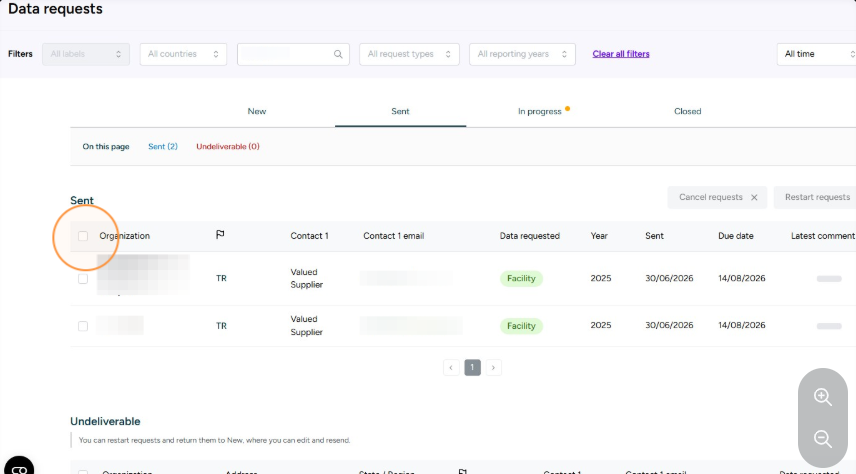Select page 1 in pagination
The image size is (856, 474).
[x=472, y=368]
